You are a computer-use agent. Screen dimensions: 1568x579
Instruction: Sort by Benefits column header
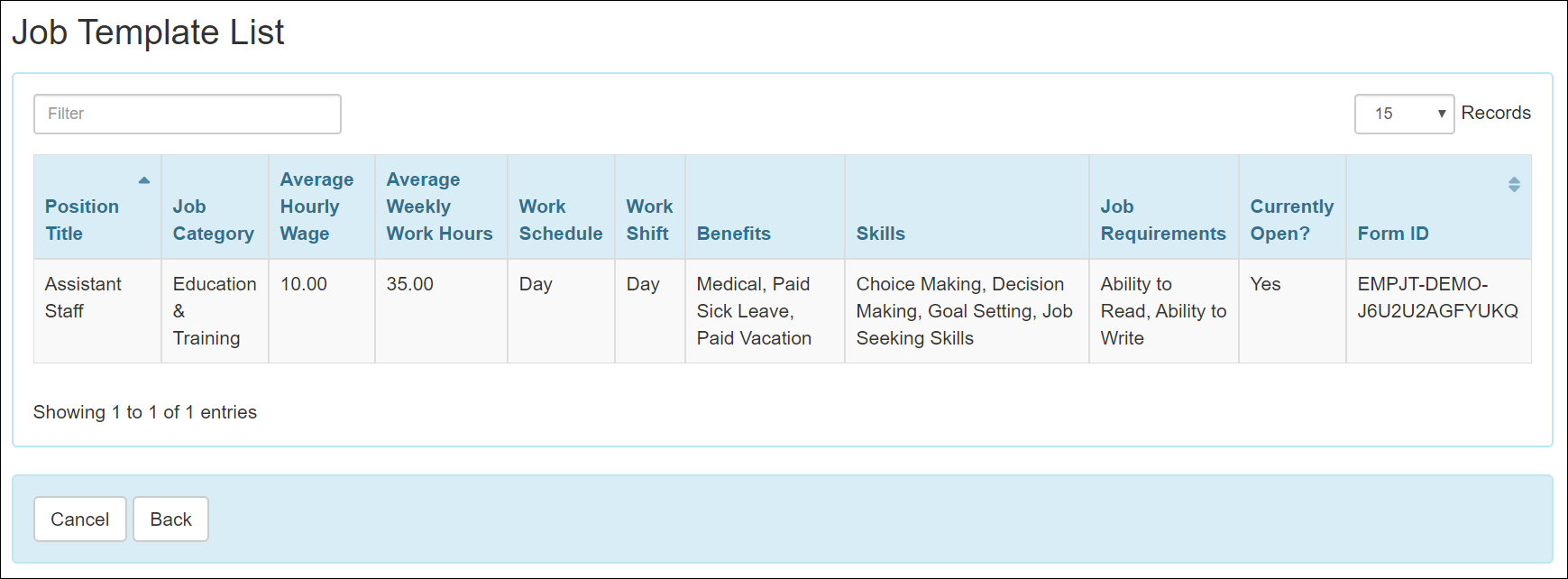(x=733, y=233)
